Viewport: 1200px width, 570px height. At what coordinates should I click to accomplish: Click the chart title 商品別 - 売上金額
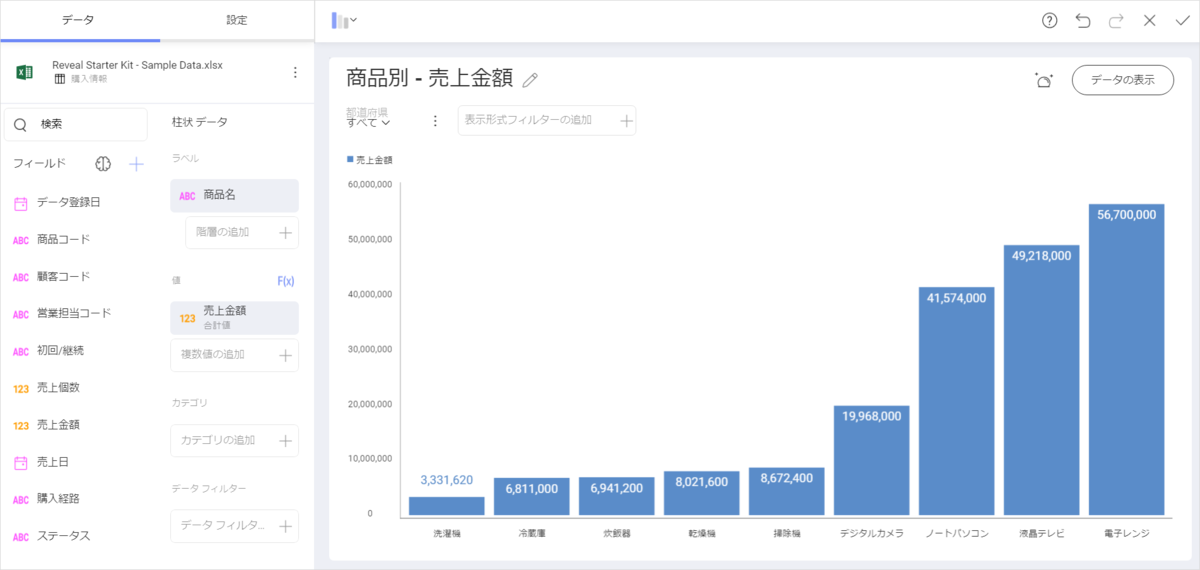[430, 78]
